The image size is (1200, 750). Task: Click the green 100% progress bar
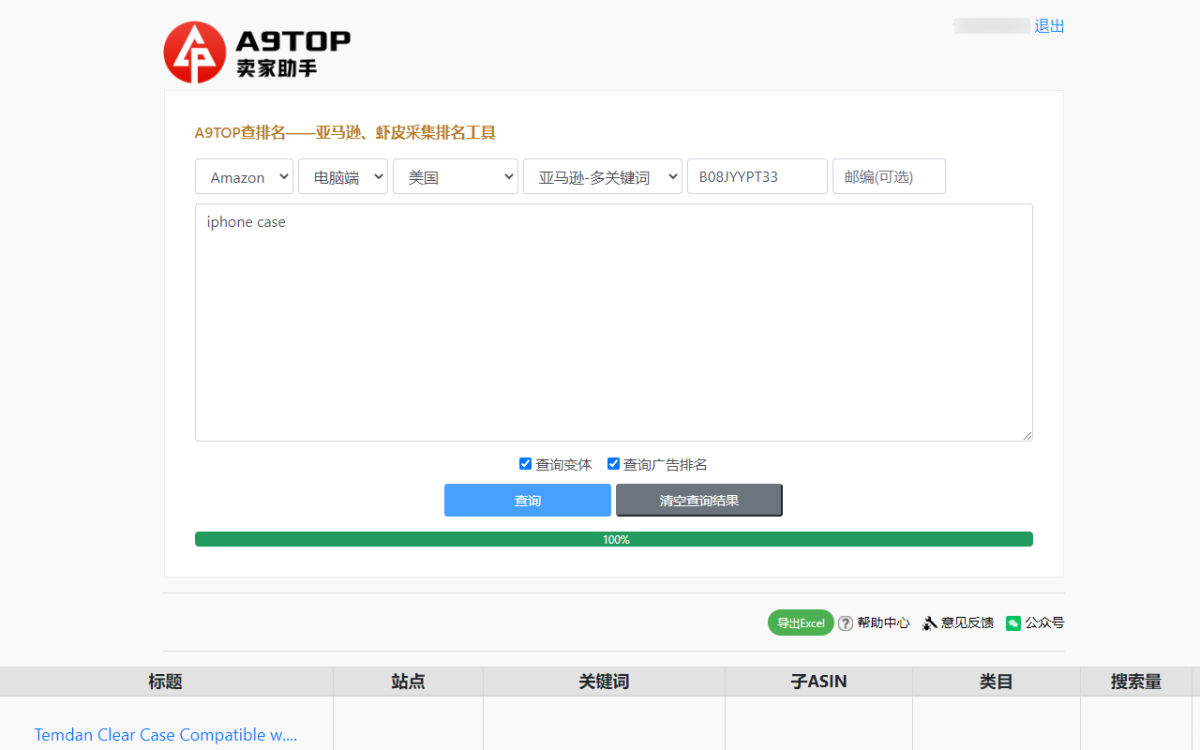coord(613,539)
